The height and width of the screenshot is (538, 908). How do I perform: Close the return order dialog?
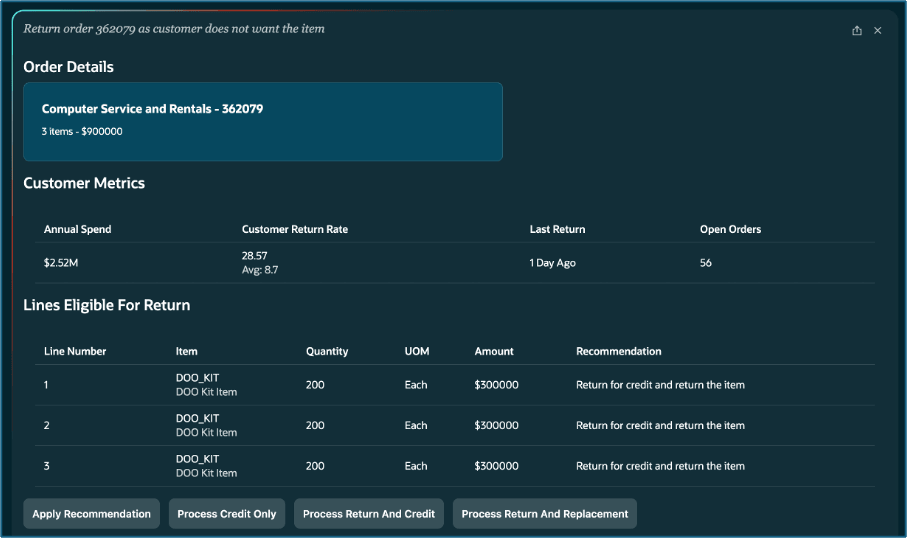tap(877, 31)
